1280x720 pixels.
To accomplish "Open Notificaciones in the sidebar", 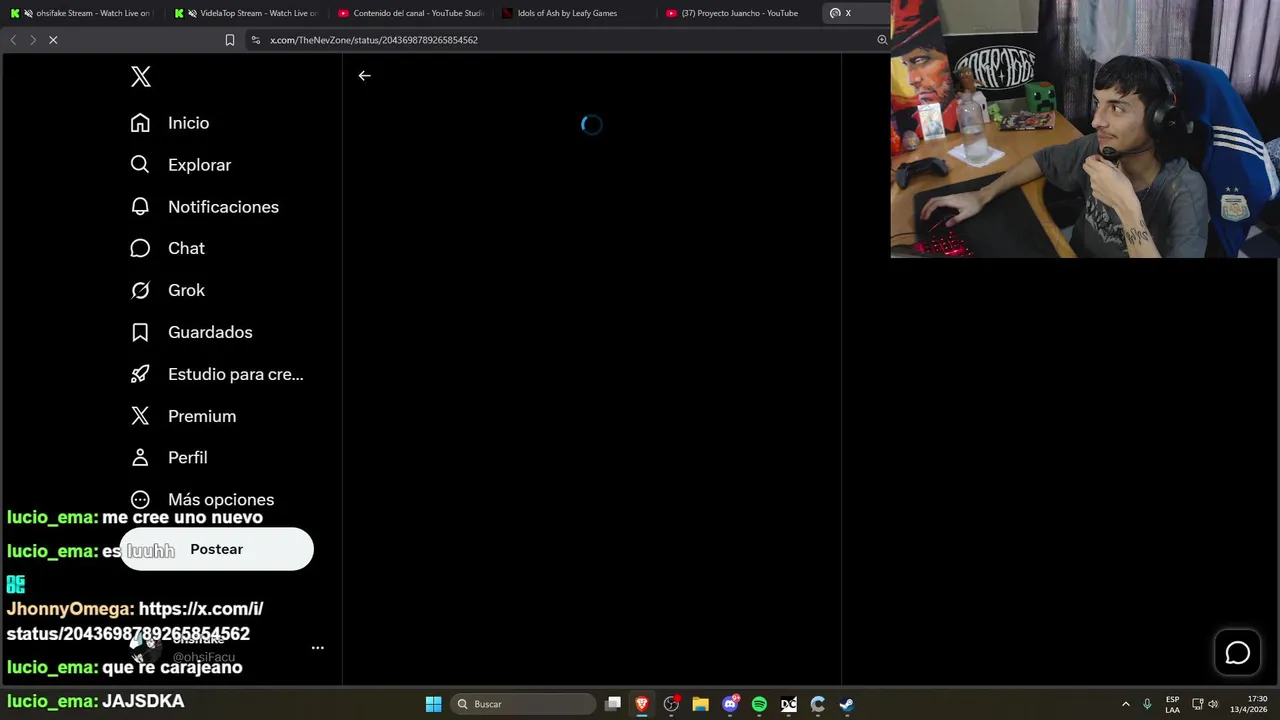I will [205, 207].
